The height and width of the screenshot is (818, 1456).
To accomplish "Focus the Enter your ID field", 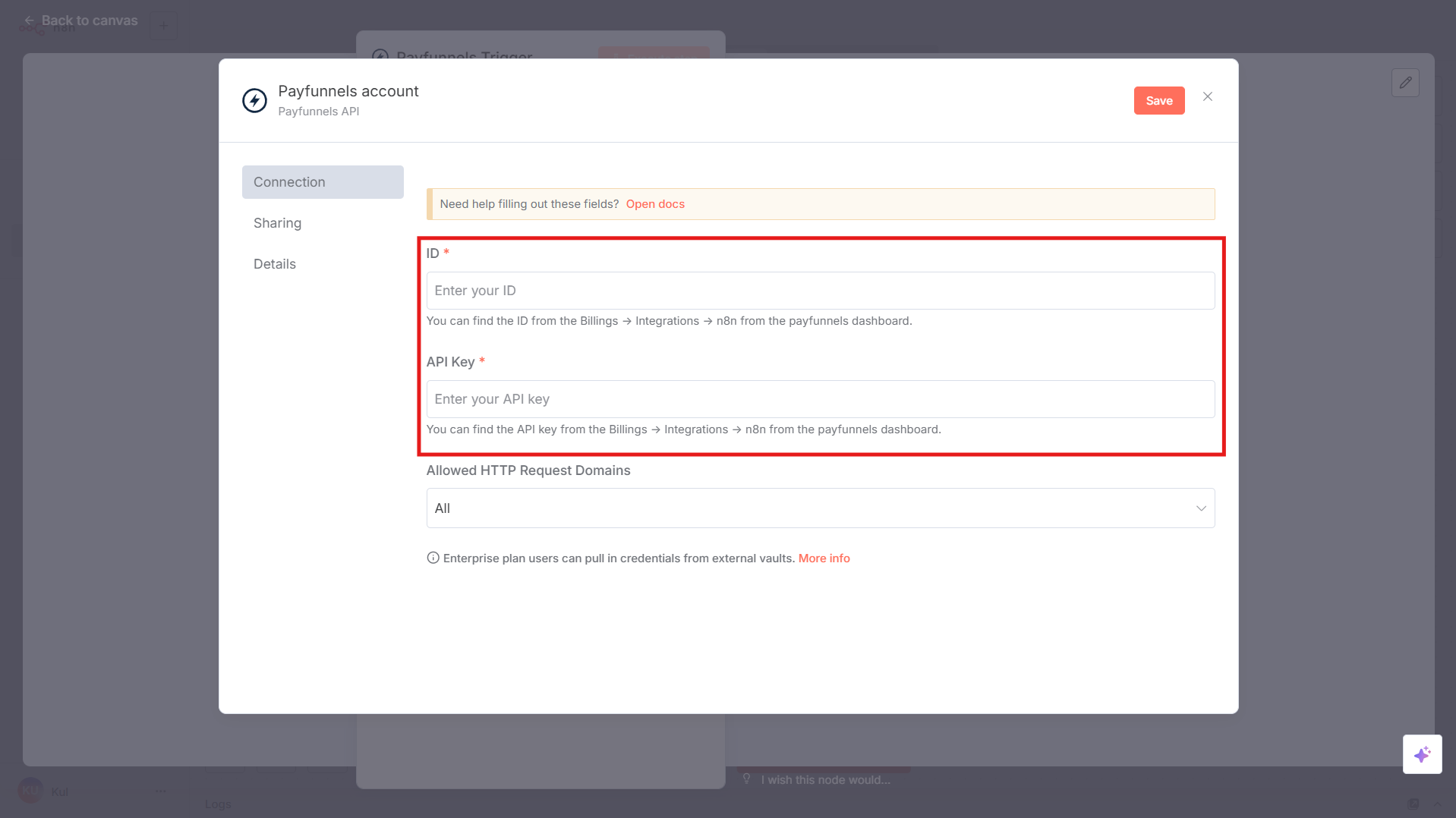I will click(820, 291).
